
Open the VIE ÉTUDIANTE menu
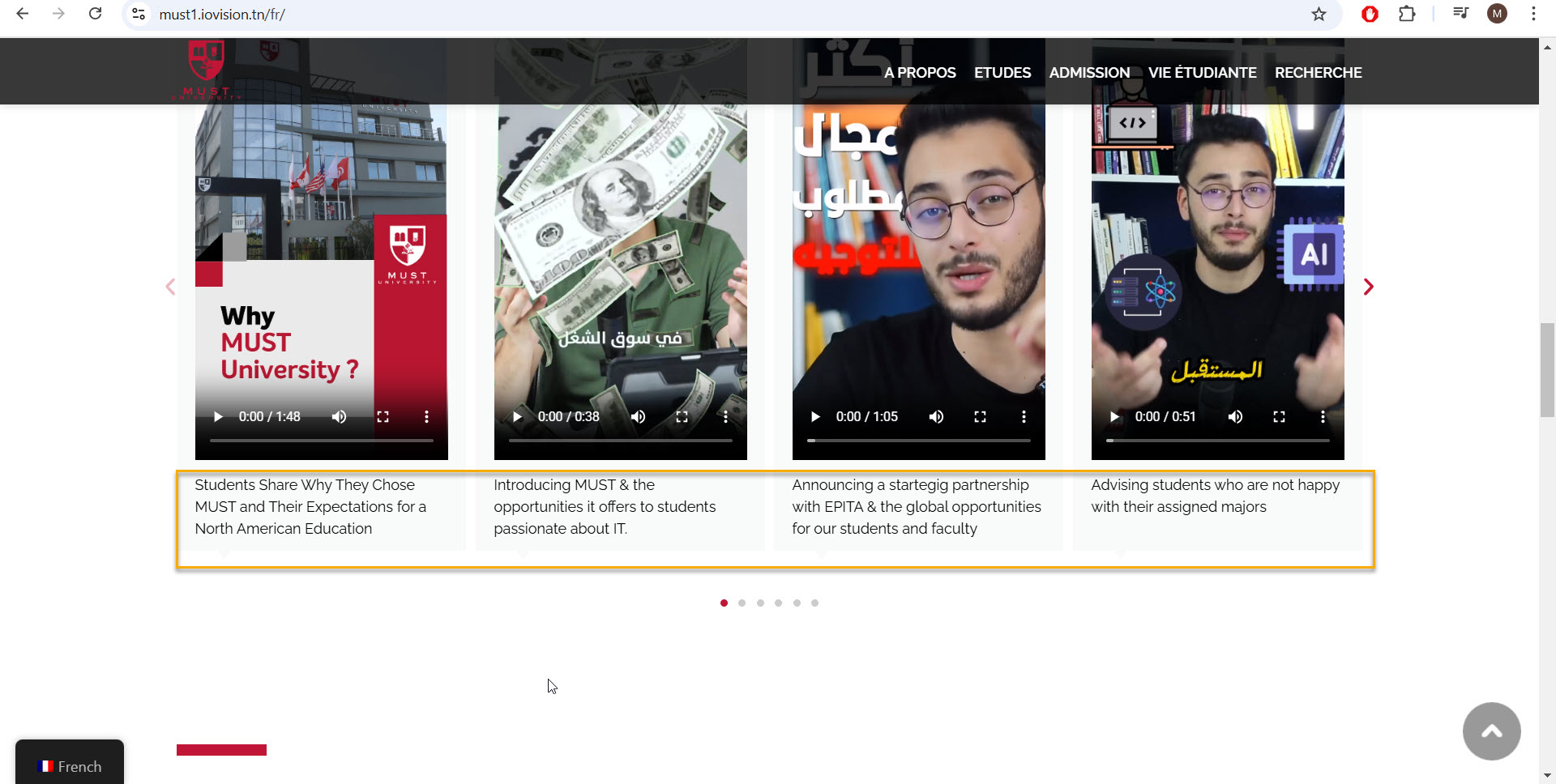click(x=1202, y=73)
